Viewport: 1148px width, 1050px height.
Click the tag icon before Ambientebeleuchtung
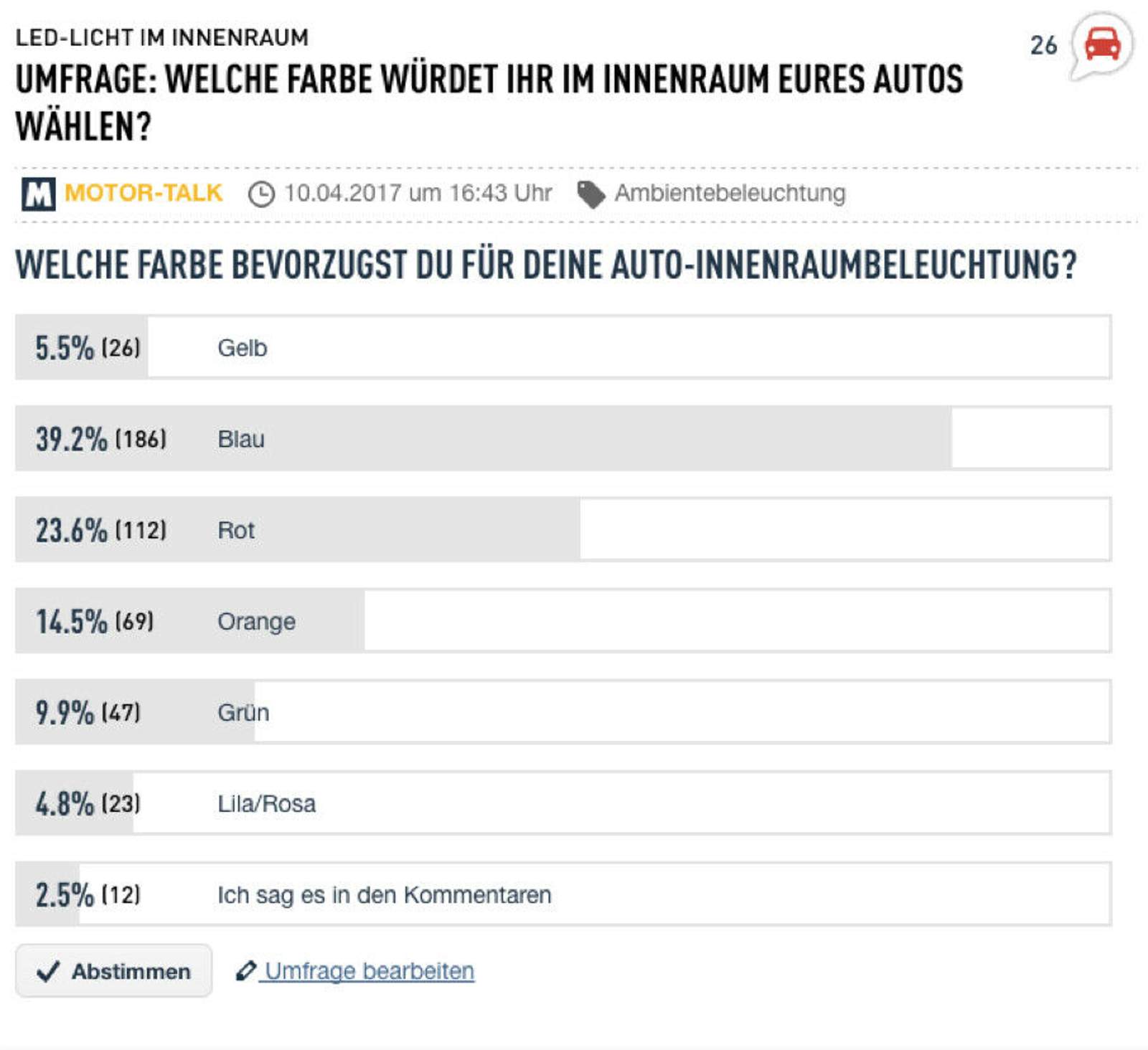click(x=591, y=194)
